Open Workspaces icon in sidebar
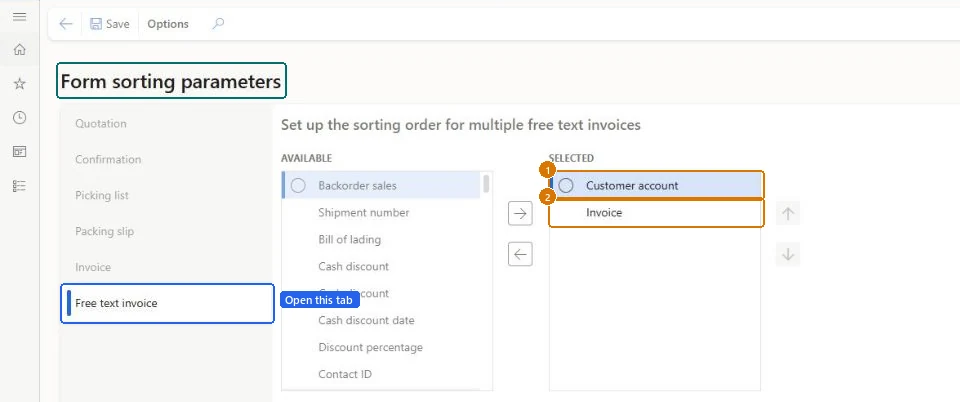The width and height of the screenshot is (960, 402). point(20,152)
